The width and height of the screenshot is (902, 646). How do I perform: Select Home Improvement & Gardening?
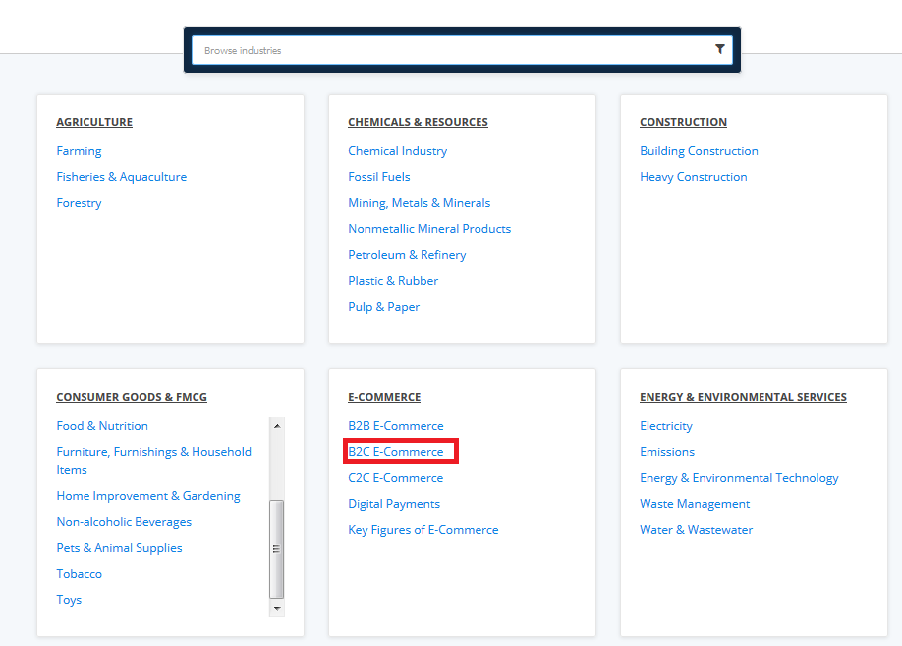[148, 496]
